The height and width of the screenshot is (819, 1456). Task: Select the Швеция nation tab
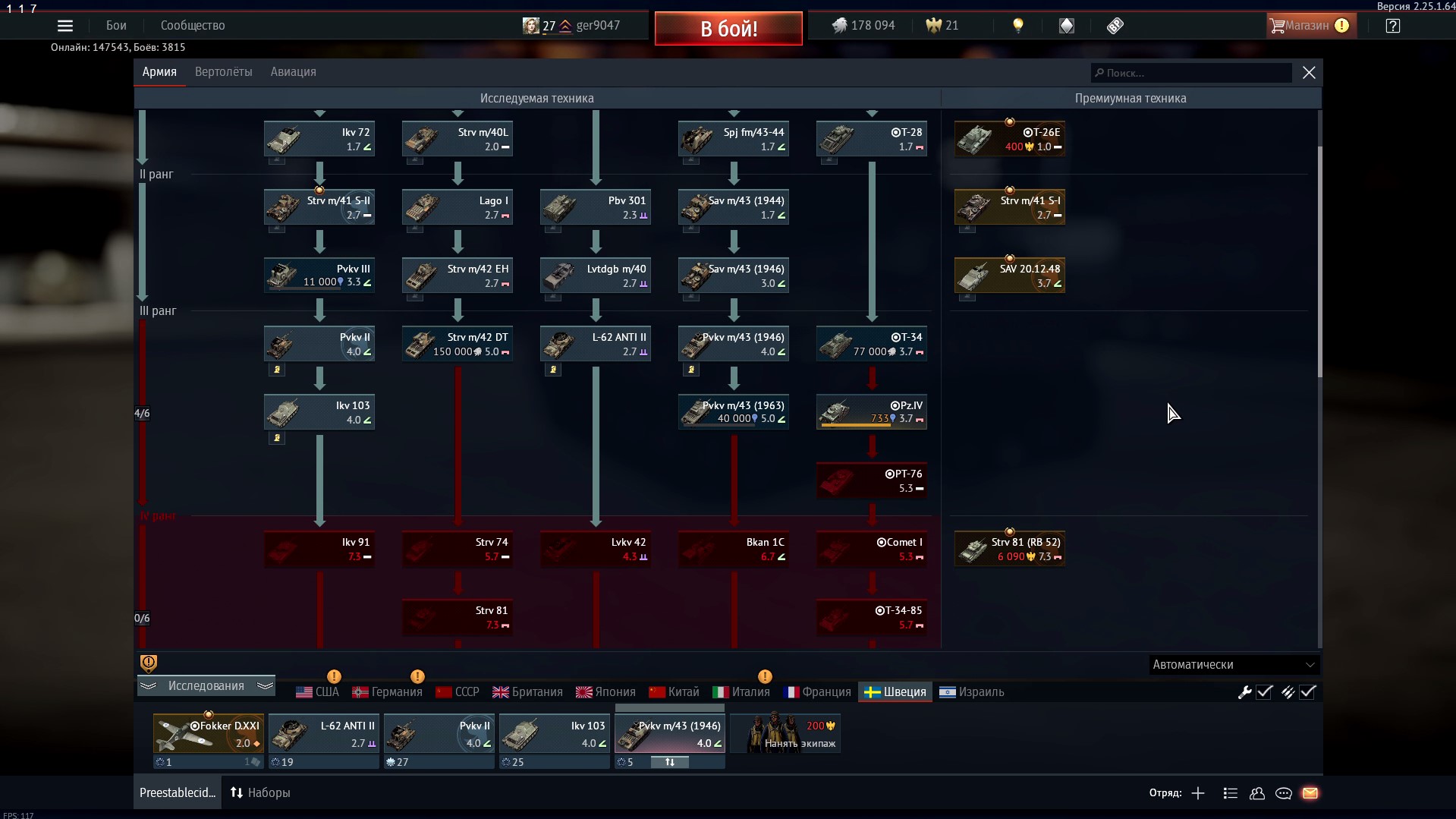895,692
